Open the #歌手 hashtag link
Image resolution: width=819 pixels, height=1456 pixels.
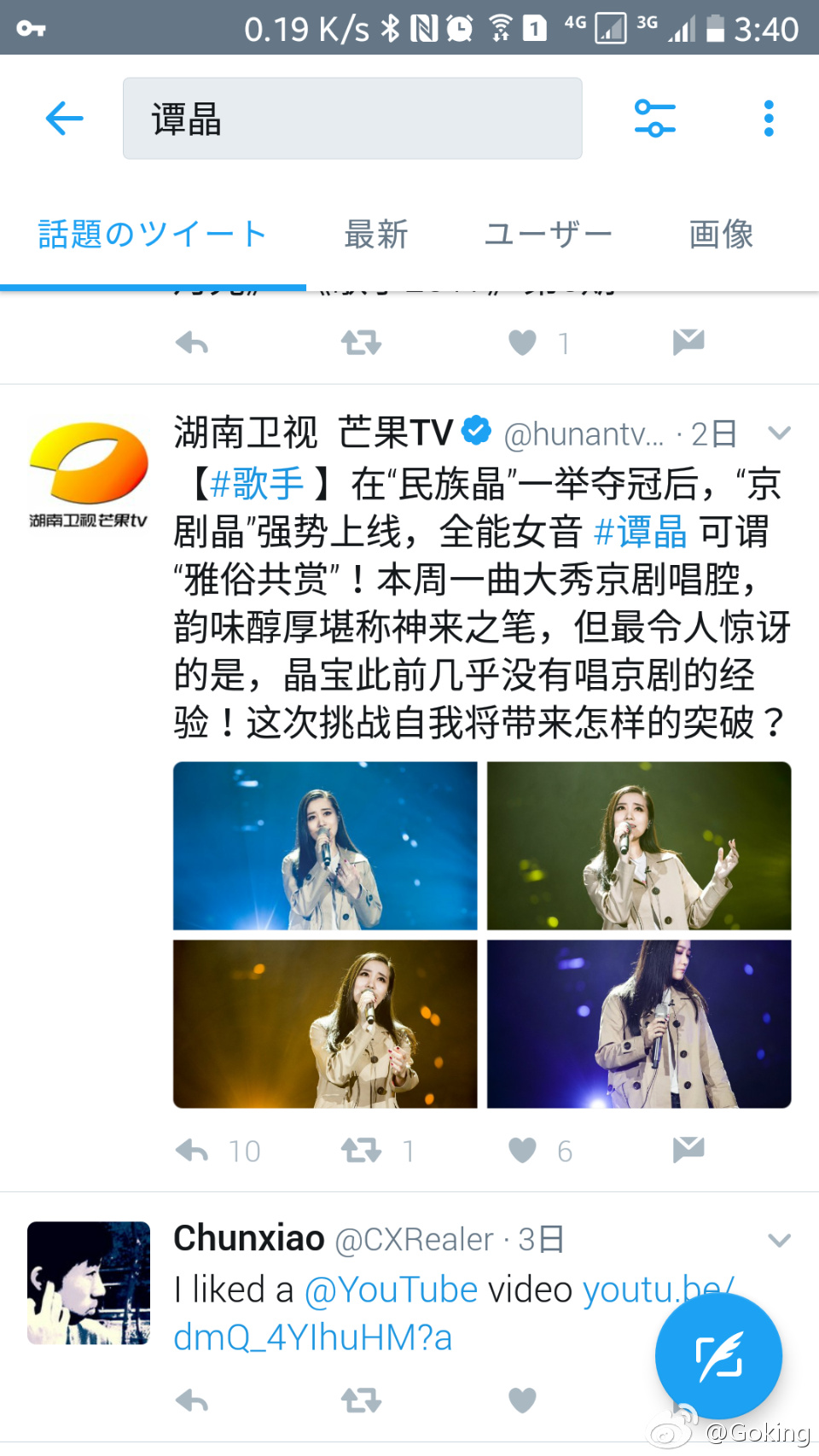256,484
